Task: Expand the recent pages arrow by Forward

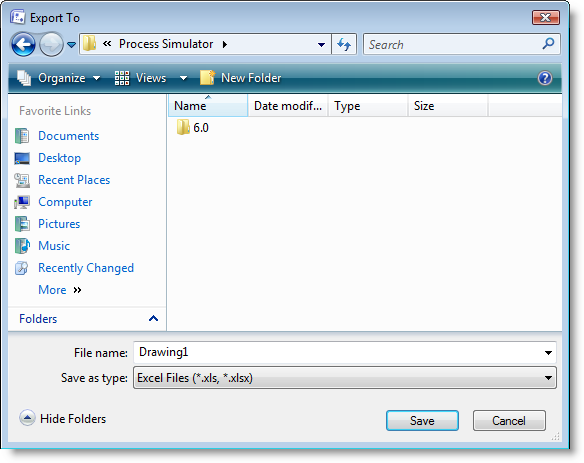Action: 72,45
